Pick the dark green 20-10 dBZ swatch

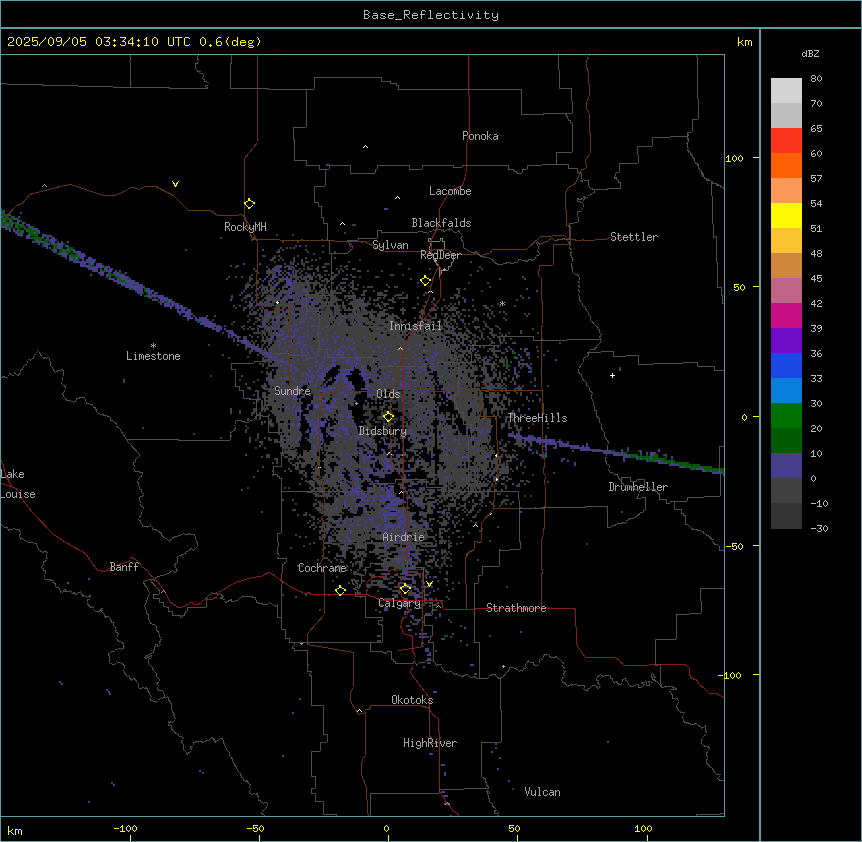click(x=786, y=441)
